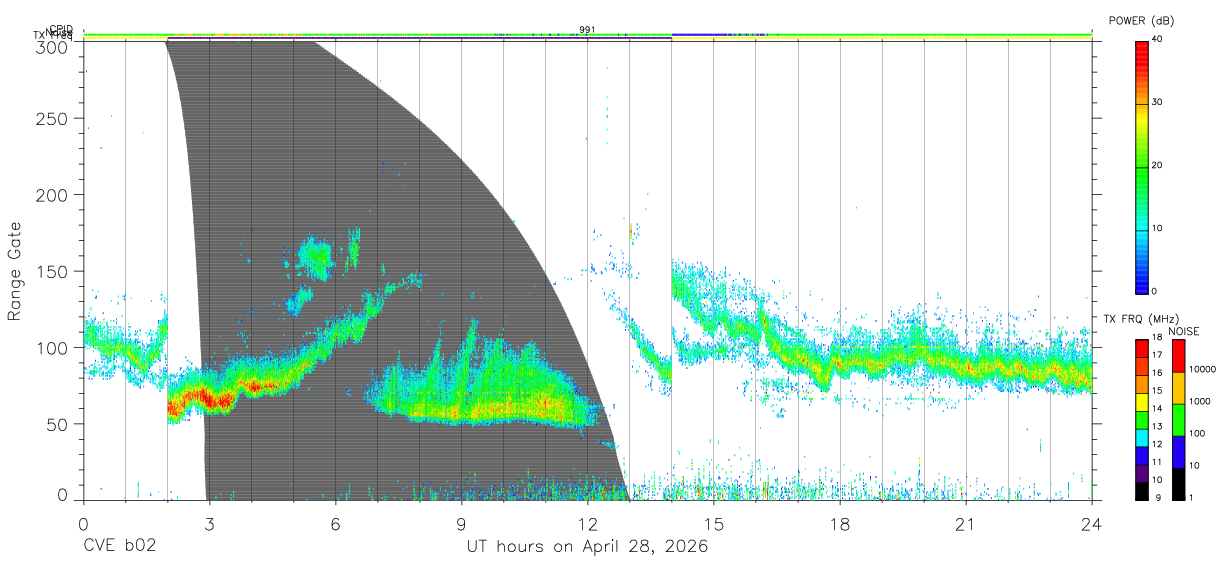Click the 10 label on the noise scale
The image size is (1228, 567).
point(1194,466)
